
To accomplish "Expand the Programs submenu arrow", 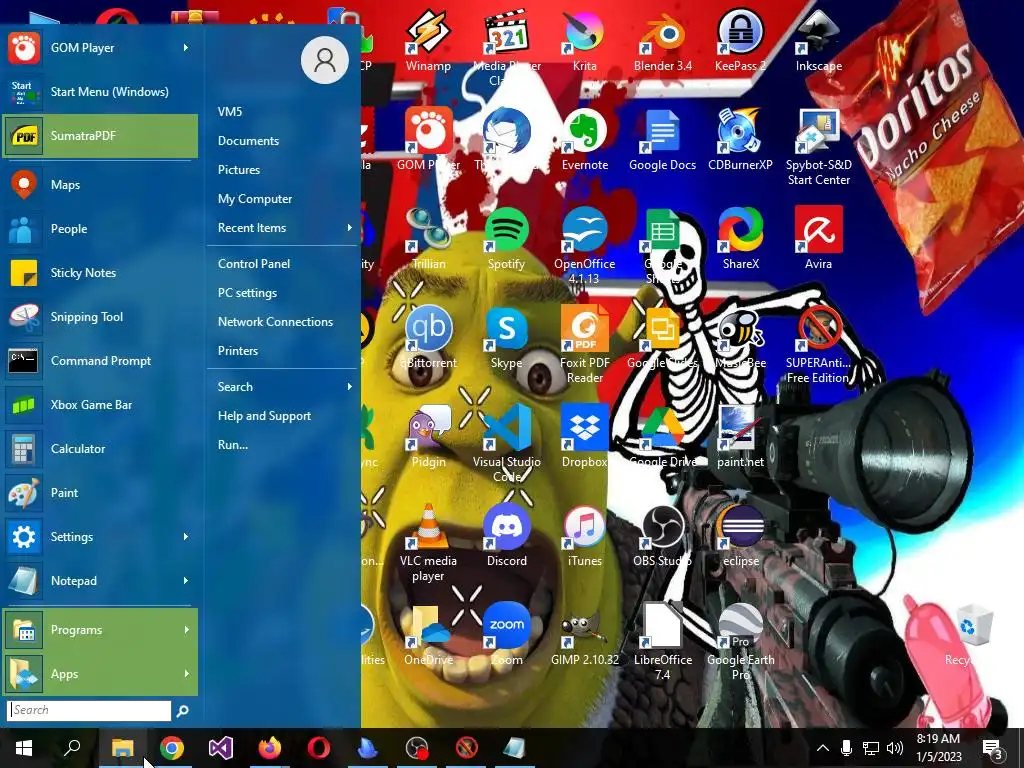I will point(186,630).
